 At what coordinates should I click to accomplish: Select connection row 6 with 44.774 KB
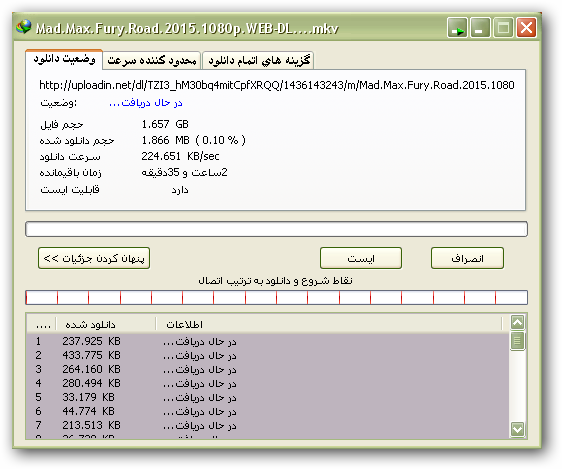(268, 411)
